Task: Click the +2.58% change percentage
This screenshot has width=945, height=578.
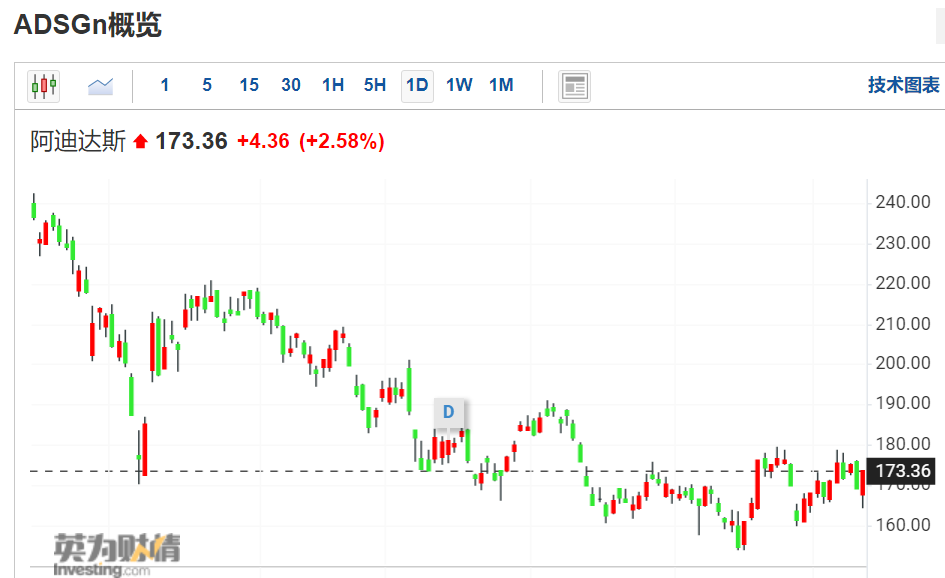Action: (342, 142)
